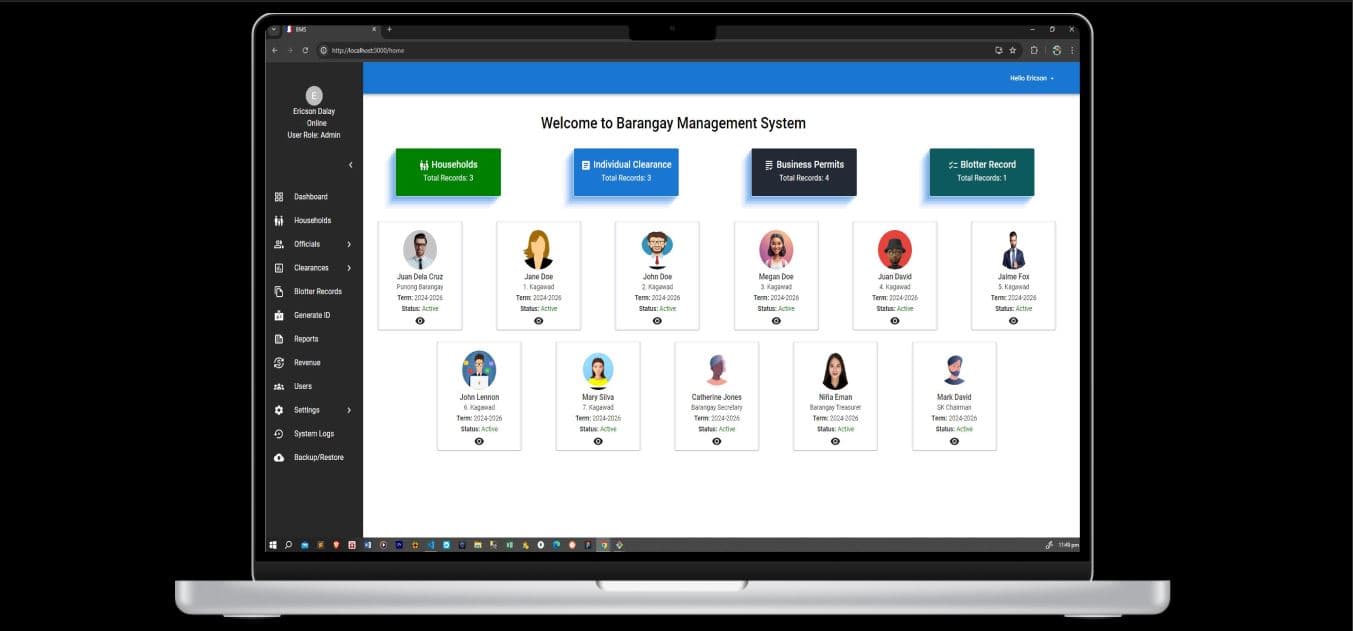The width and height of the screenshot is (1353, 631).
Task: Click the Blotter Record summary card
Action: [x=980, y=170]
